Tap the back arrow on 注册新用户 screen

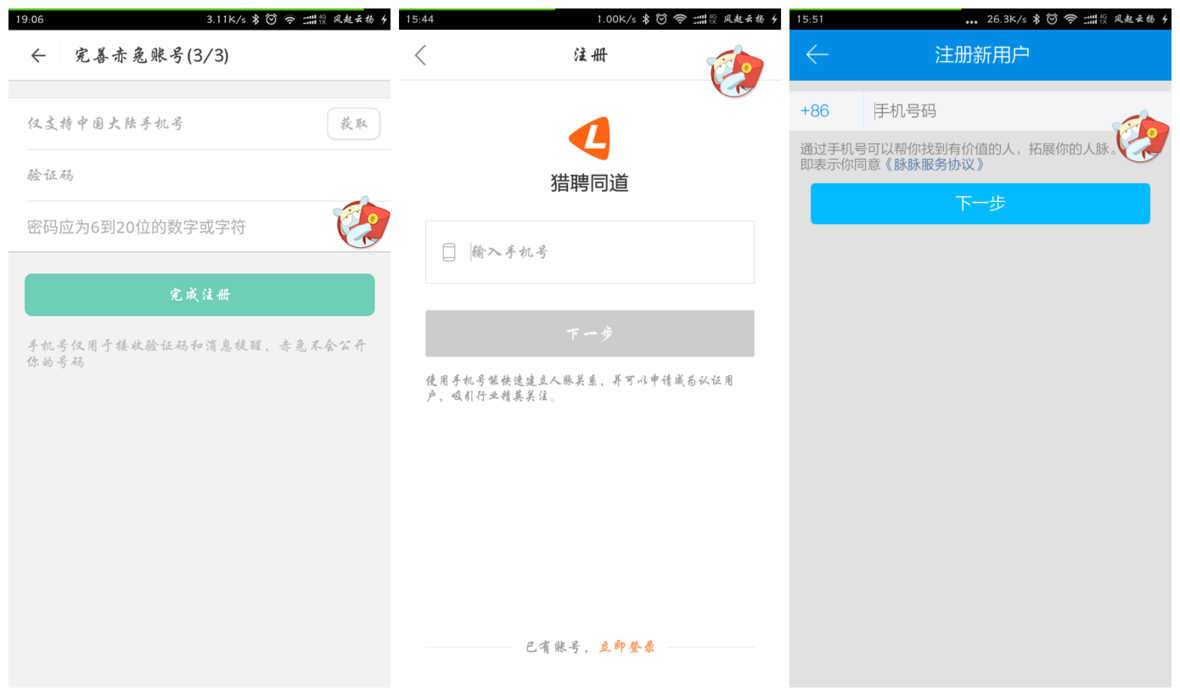coord(817,55)
